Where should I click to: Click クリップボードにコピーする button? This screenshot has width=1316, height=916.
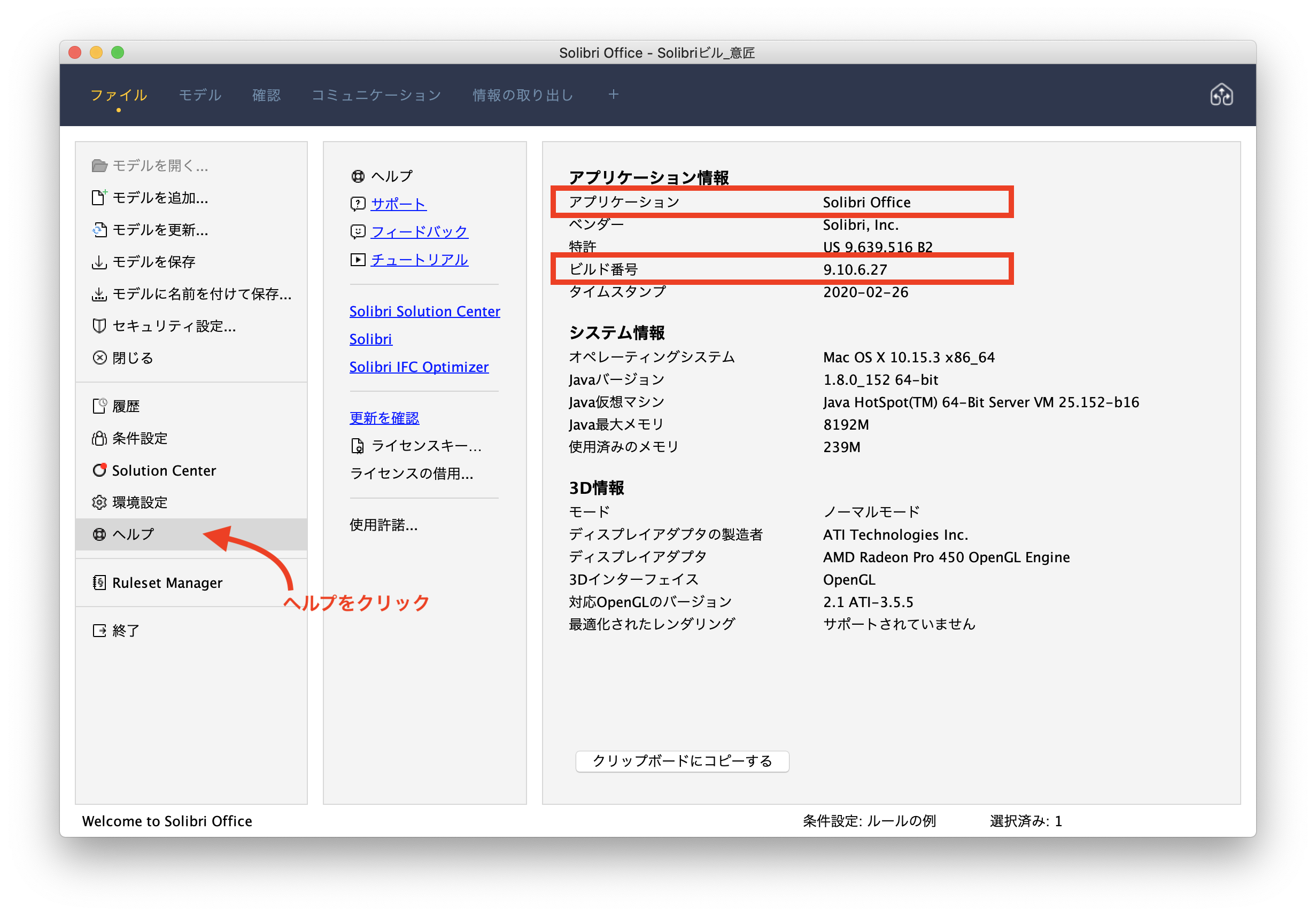click(x=682, y=760)
